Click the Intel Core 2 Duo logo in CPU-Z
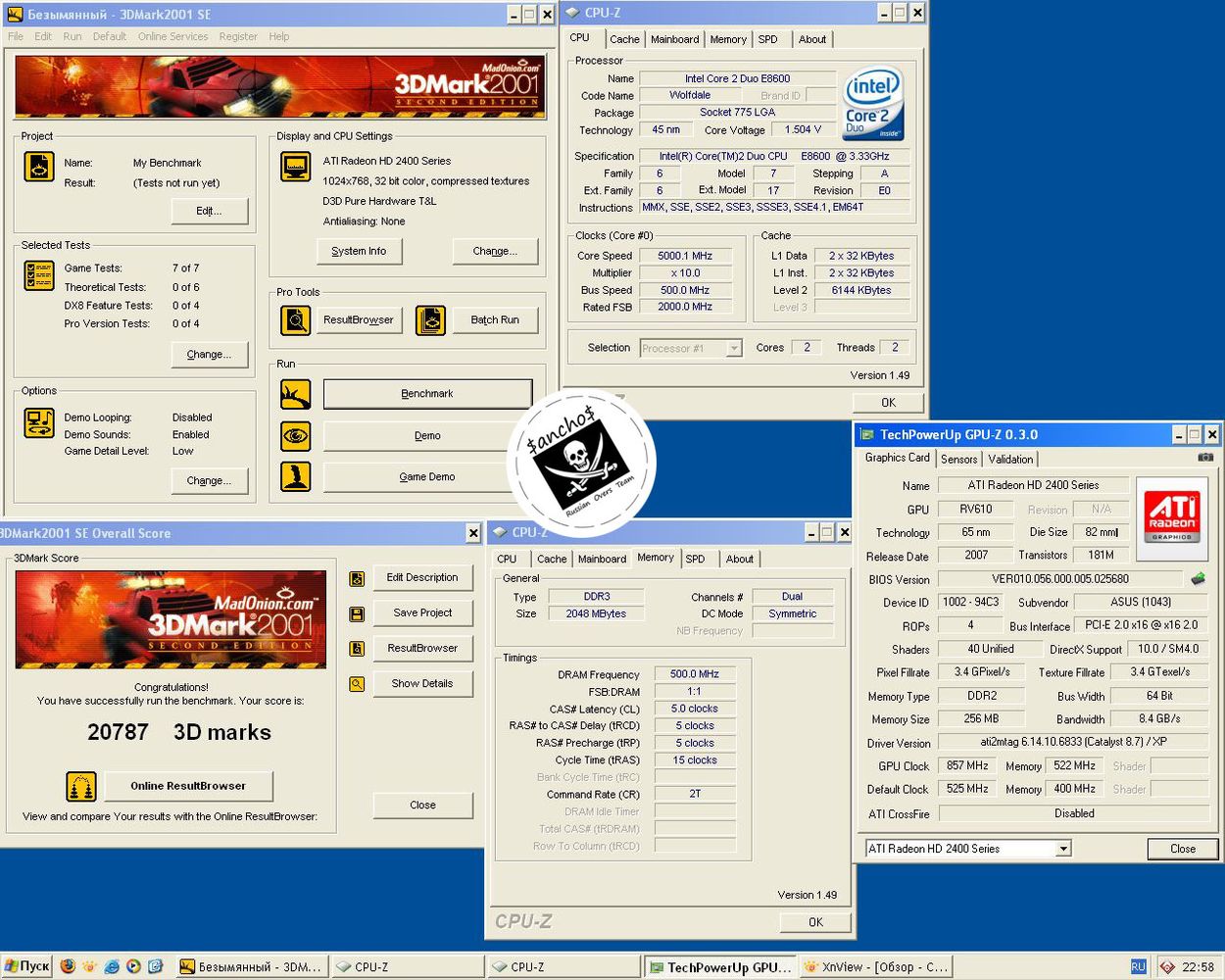Screen dimensions: 1225x980 pos(872,103)
